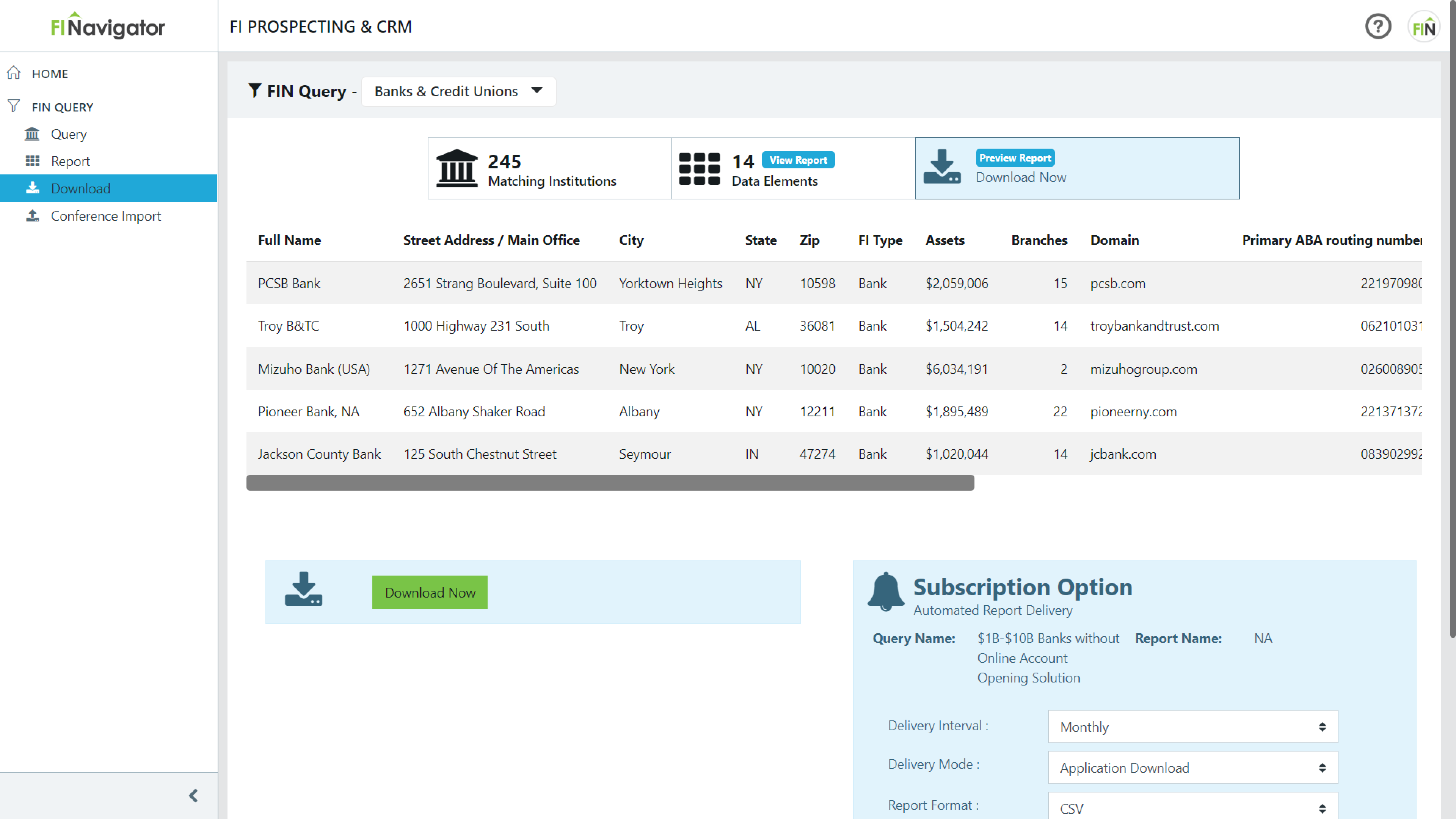Click the Primary ABA routing number header
The height and width of the screenshot is (819, 1456).
click(1332, 240)
